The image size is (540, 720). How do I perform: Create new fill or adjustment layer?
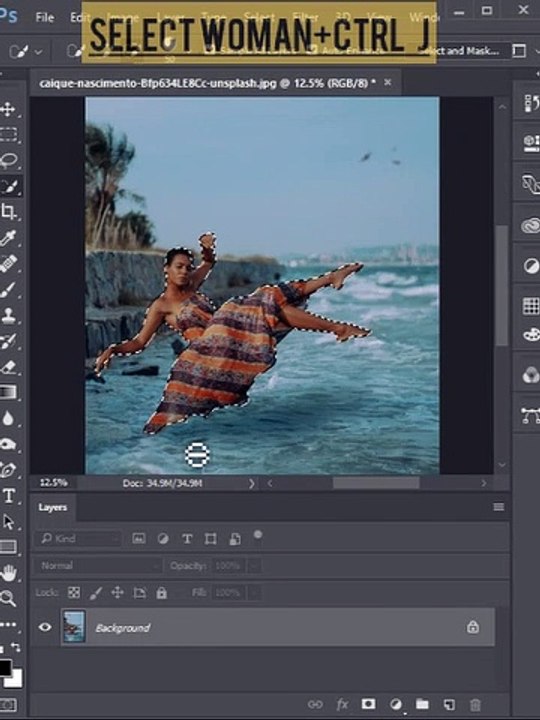coord(395,704)
